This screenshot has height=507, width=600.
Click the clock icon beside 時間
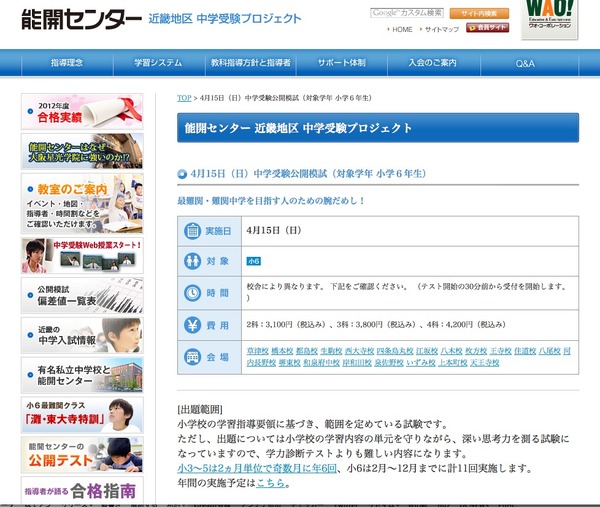pos(193,293)
